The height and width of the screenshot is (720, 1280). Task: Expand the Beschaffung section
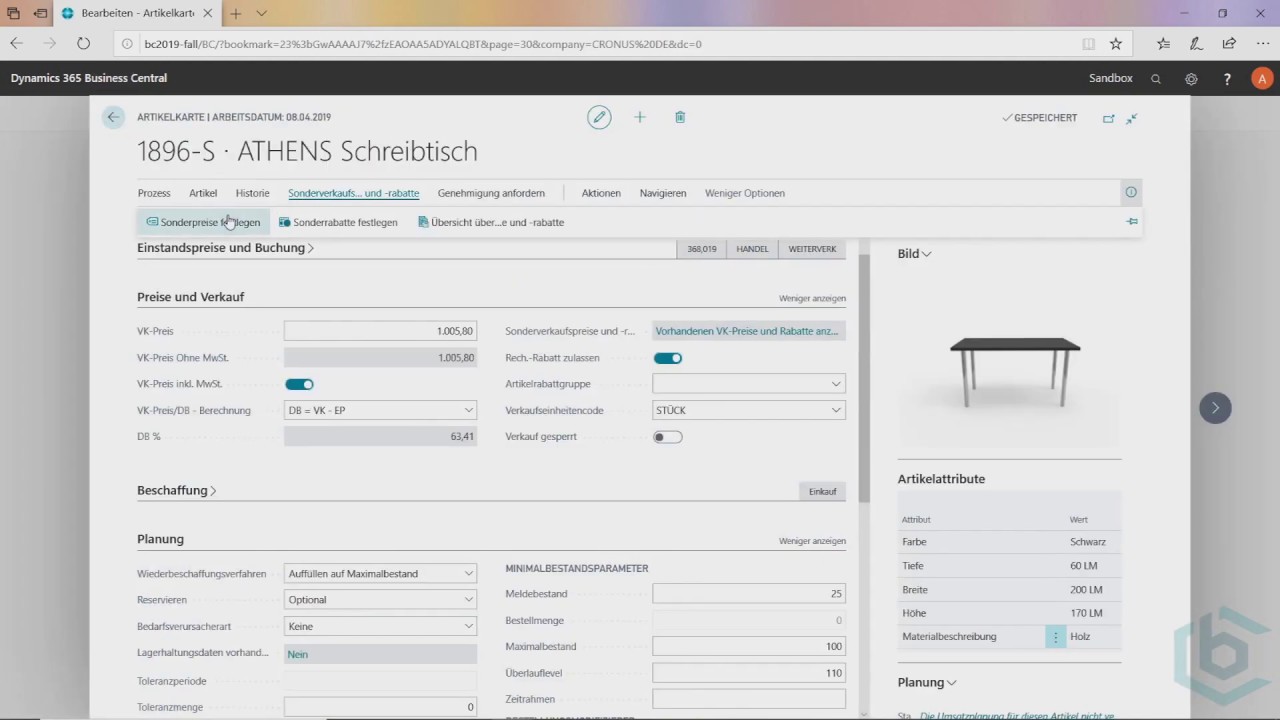[x=177, y=491]
